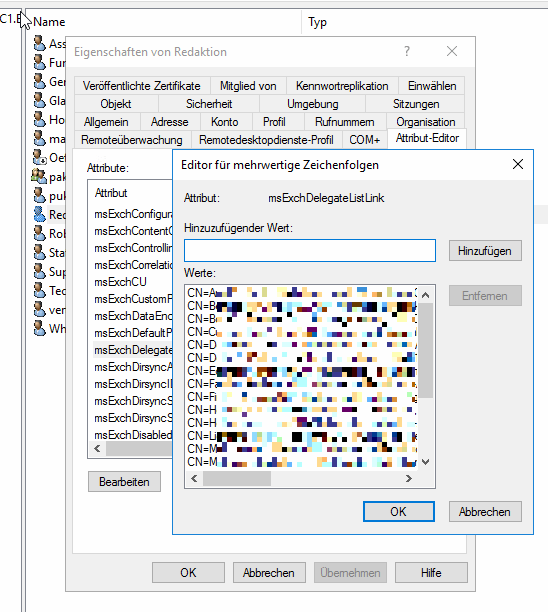The image size is (548, 612).
Task: Open the Allgemein tab
Action: click(x=106, y=122)
